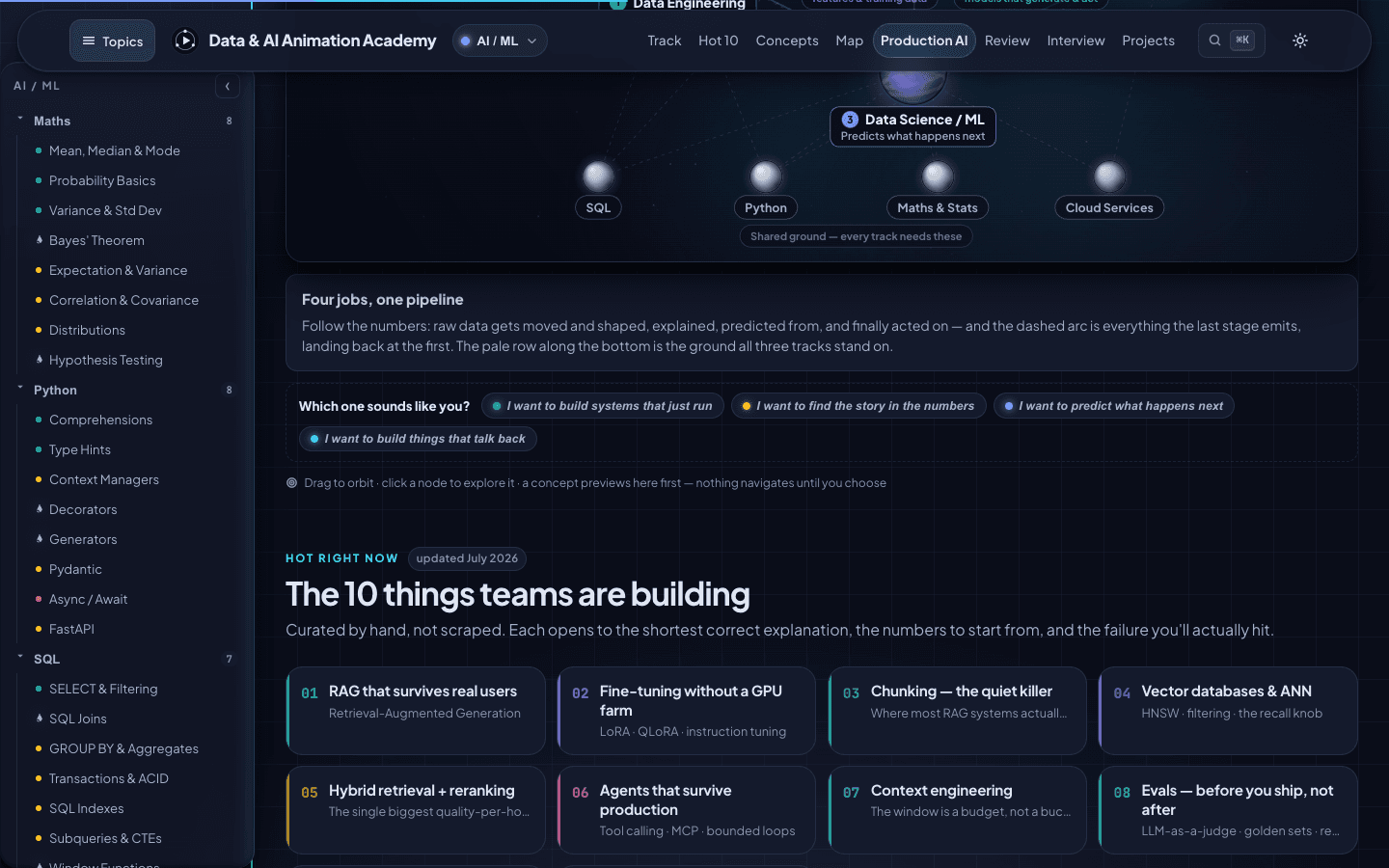1389x868 pixels.
Task: Click the Maths & Stats sphere node
Action: 938,176
